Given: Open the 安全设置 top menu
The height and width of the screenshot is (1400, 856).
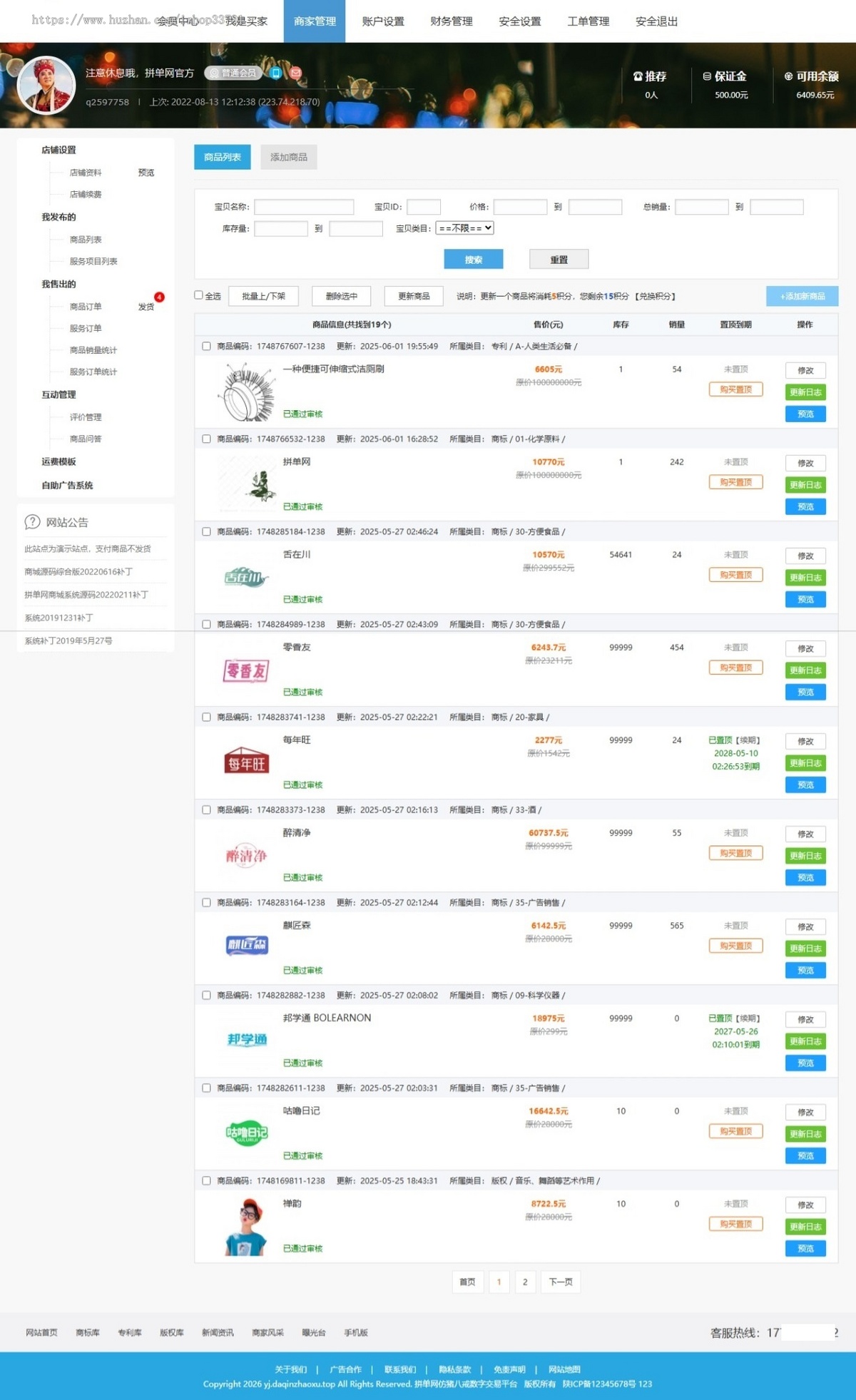Looking at the screenshot, I should (x=520, y=21).
